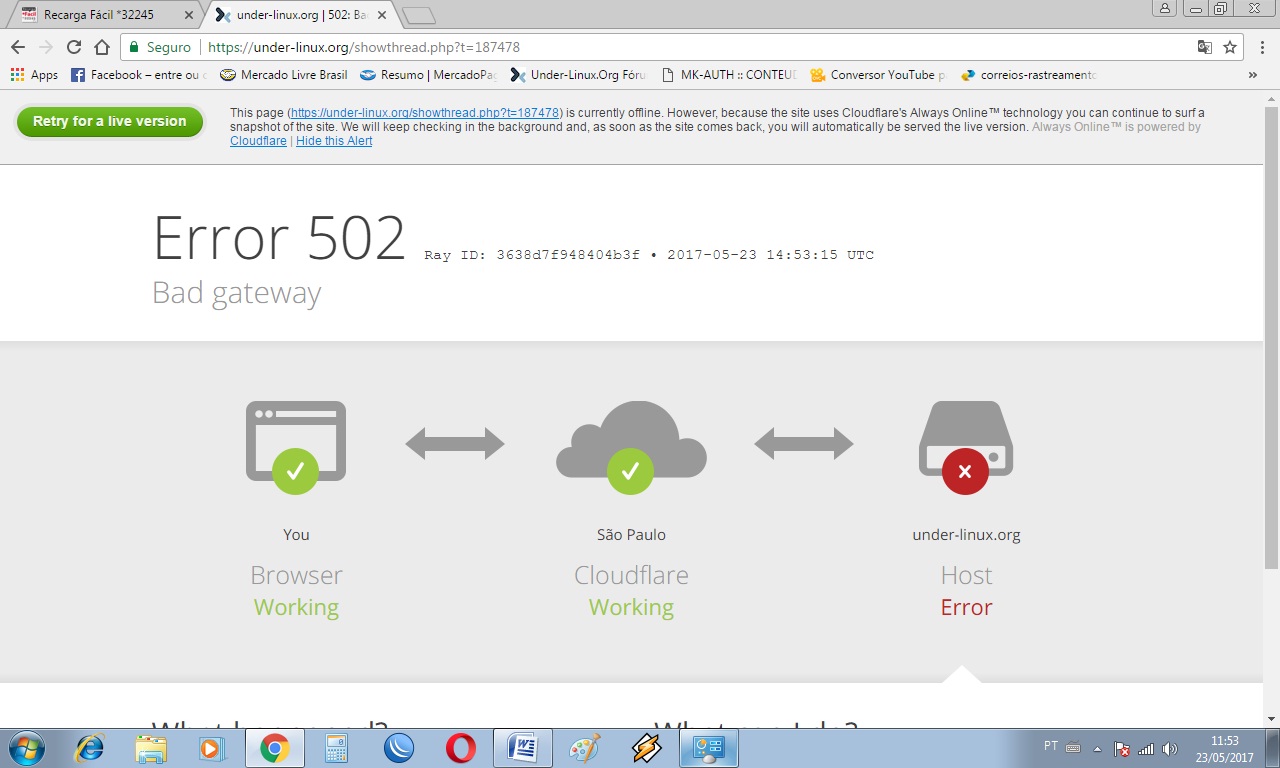The width and height of the screenshot is (1280, 768).
Task: Open the correios-rastreamento bookmark
Action: tap(1028, 75)
